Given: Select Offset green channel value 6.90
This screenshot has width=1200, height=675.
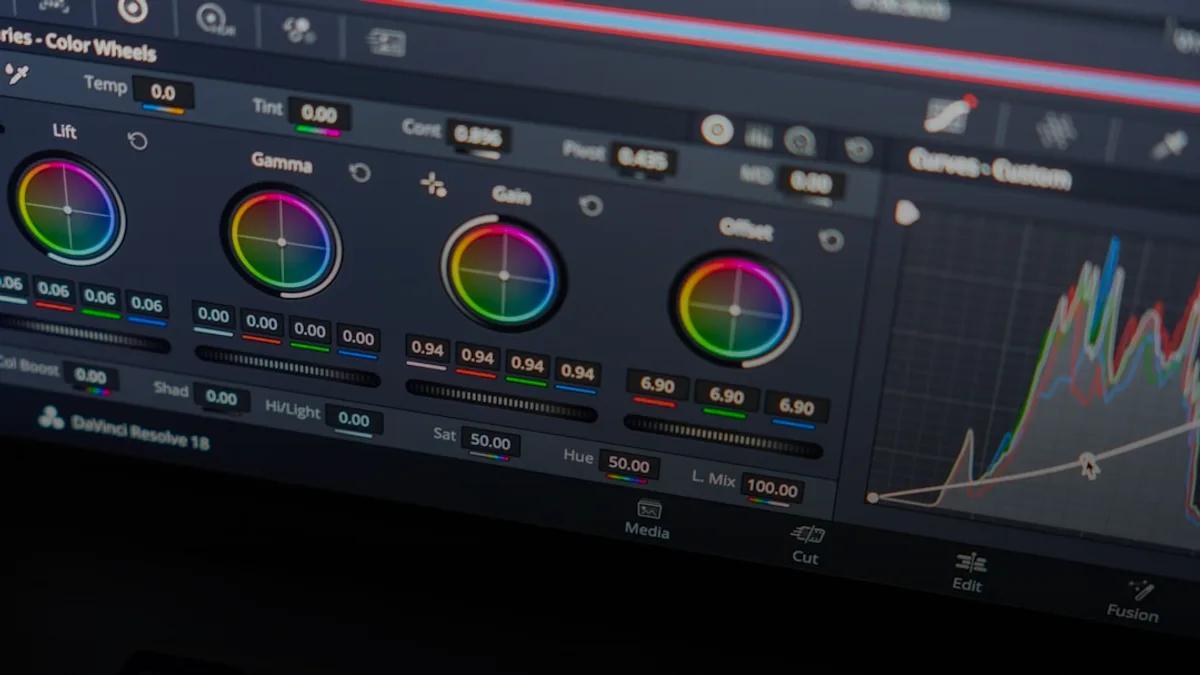Looking at the screenshot, I should pos(727,396).
